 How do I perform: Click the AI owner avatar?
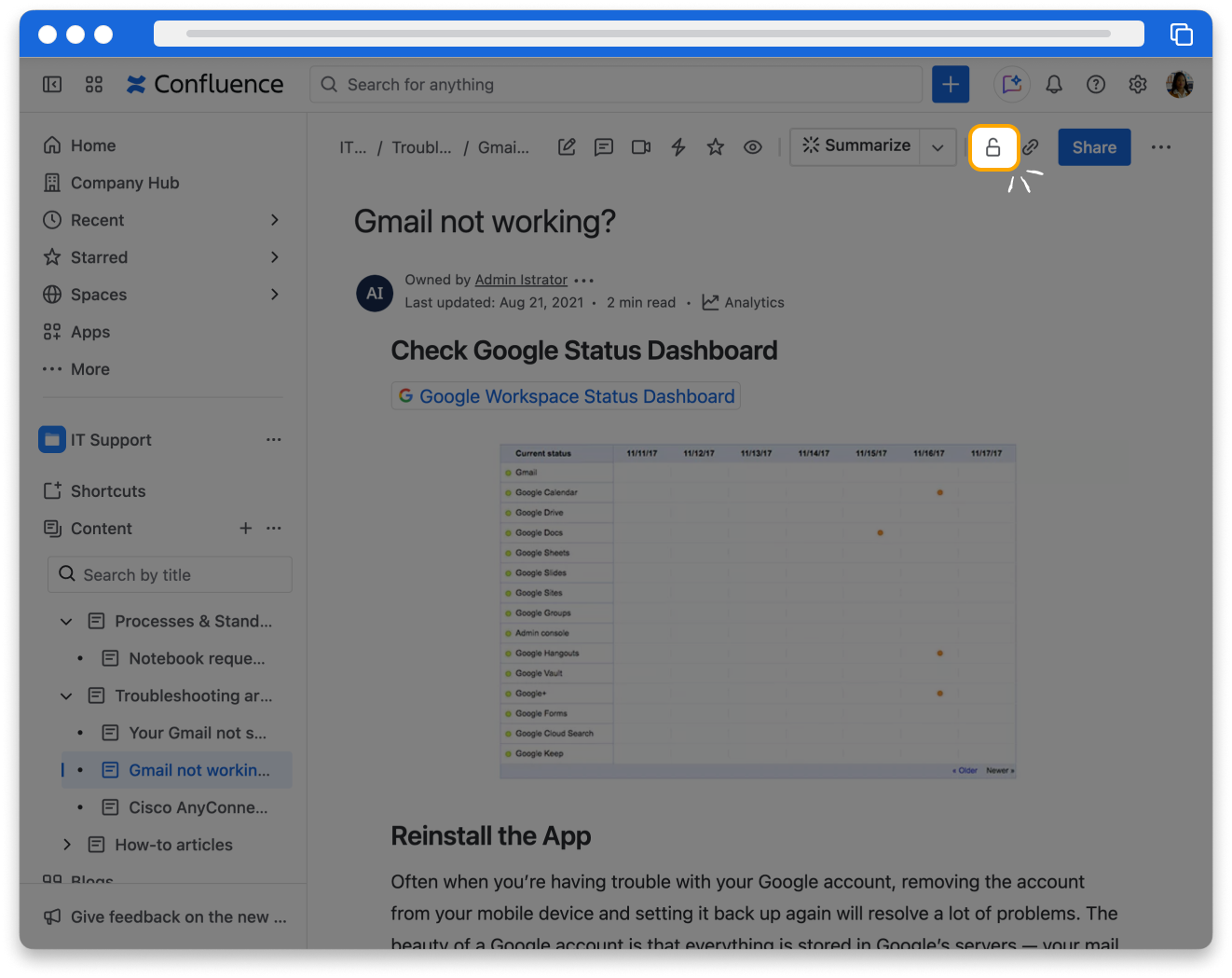pos(375,293)
